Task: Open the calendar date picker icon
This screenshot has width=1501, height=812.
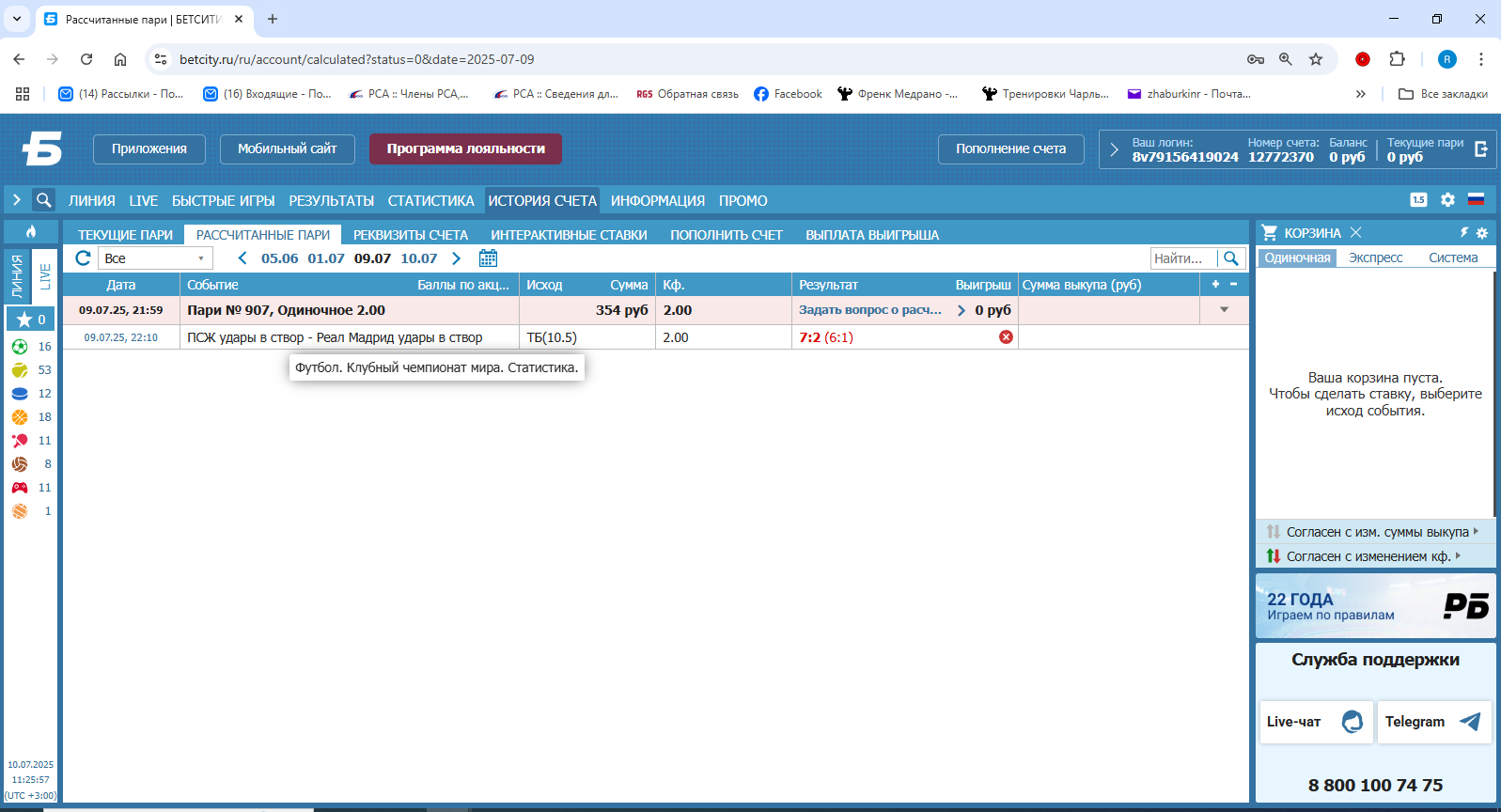Action: coord(488,258)
